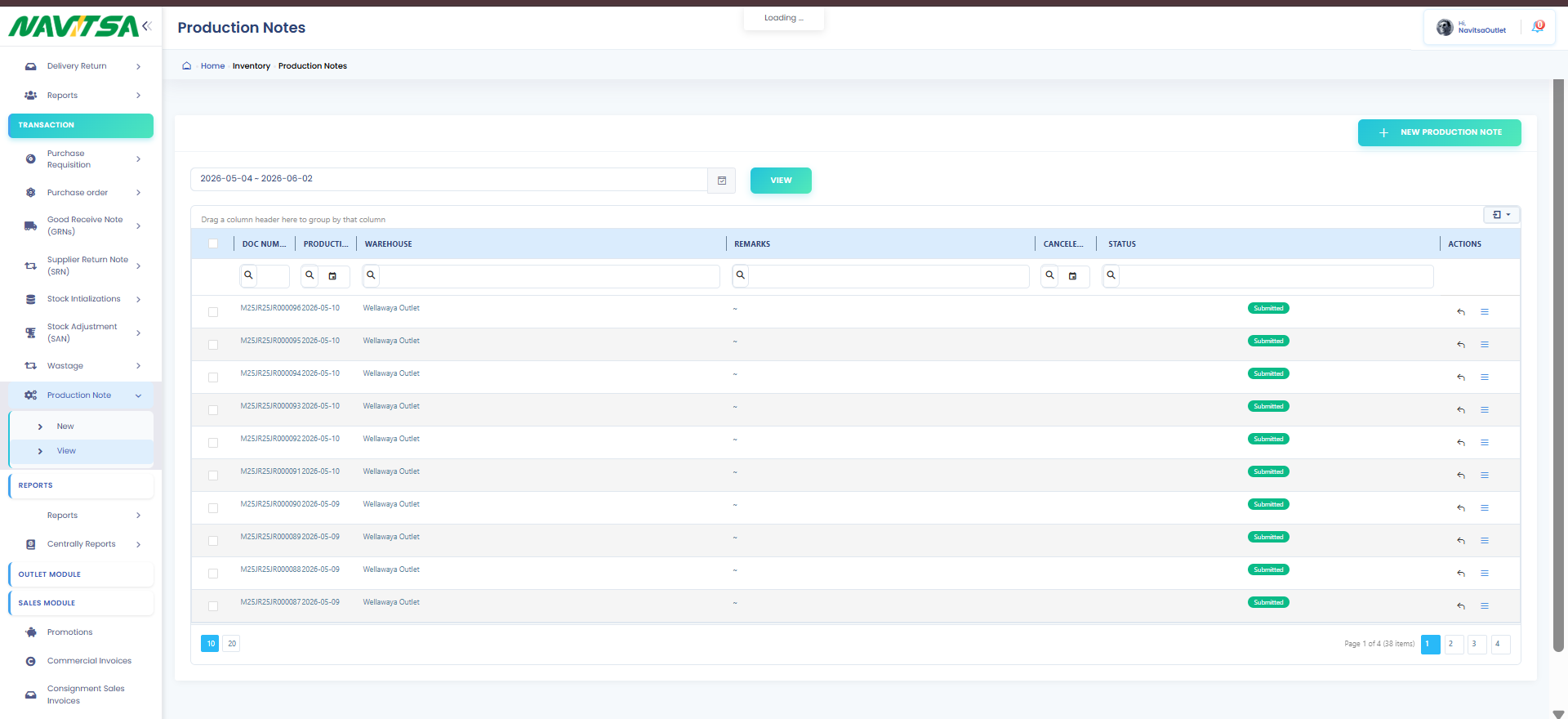The height and width of the screenshot is (719, 1568).
Task: Go to the Home breadcrumb link
Action: 212,66
